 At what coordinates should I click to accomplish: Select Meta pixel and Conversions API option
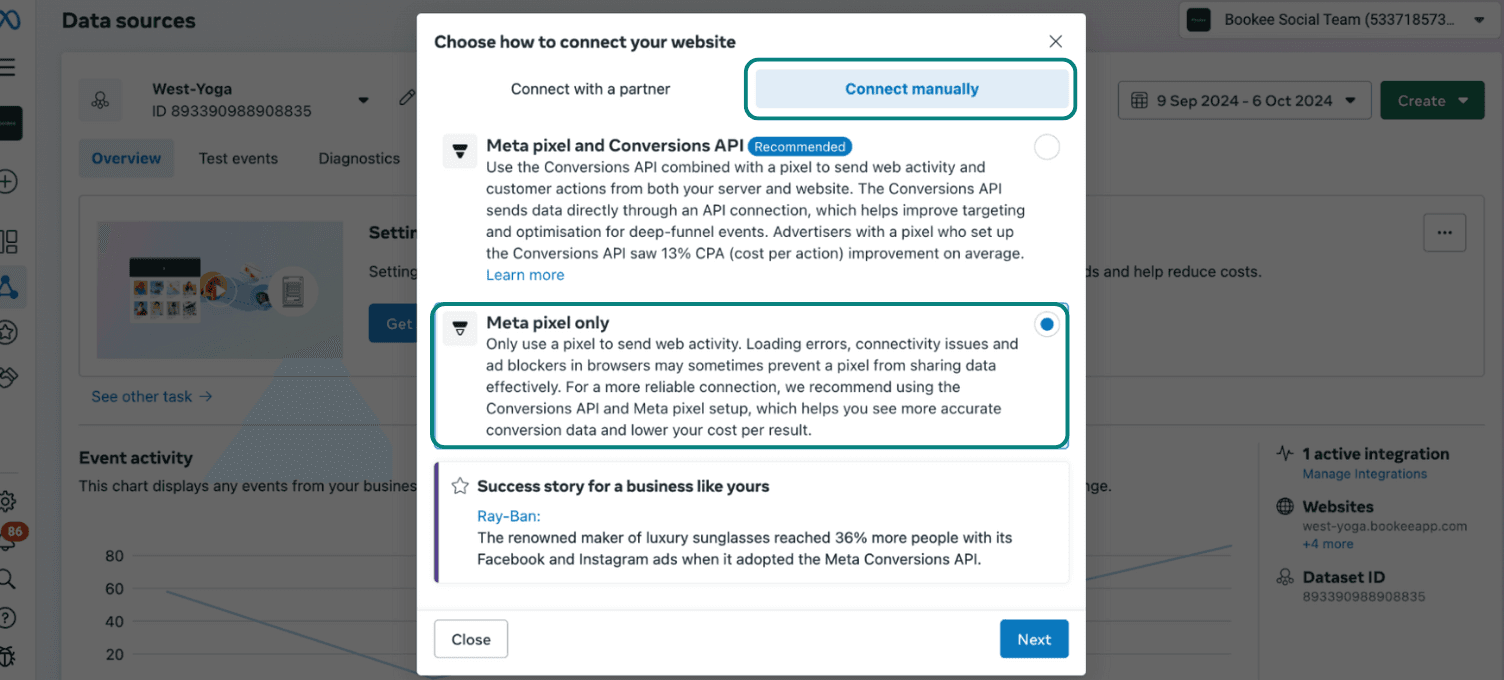pyautogui.click(x=1047, y=148)
